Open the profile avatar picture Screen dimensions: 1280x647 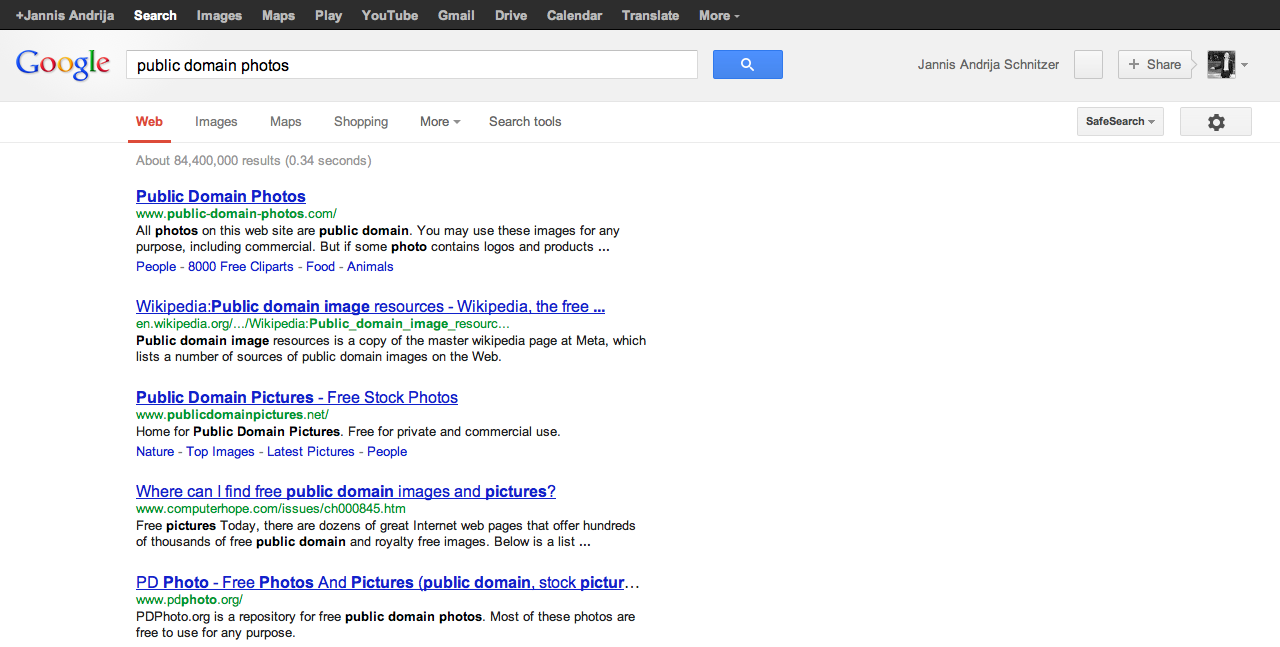1221,64
